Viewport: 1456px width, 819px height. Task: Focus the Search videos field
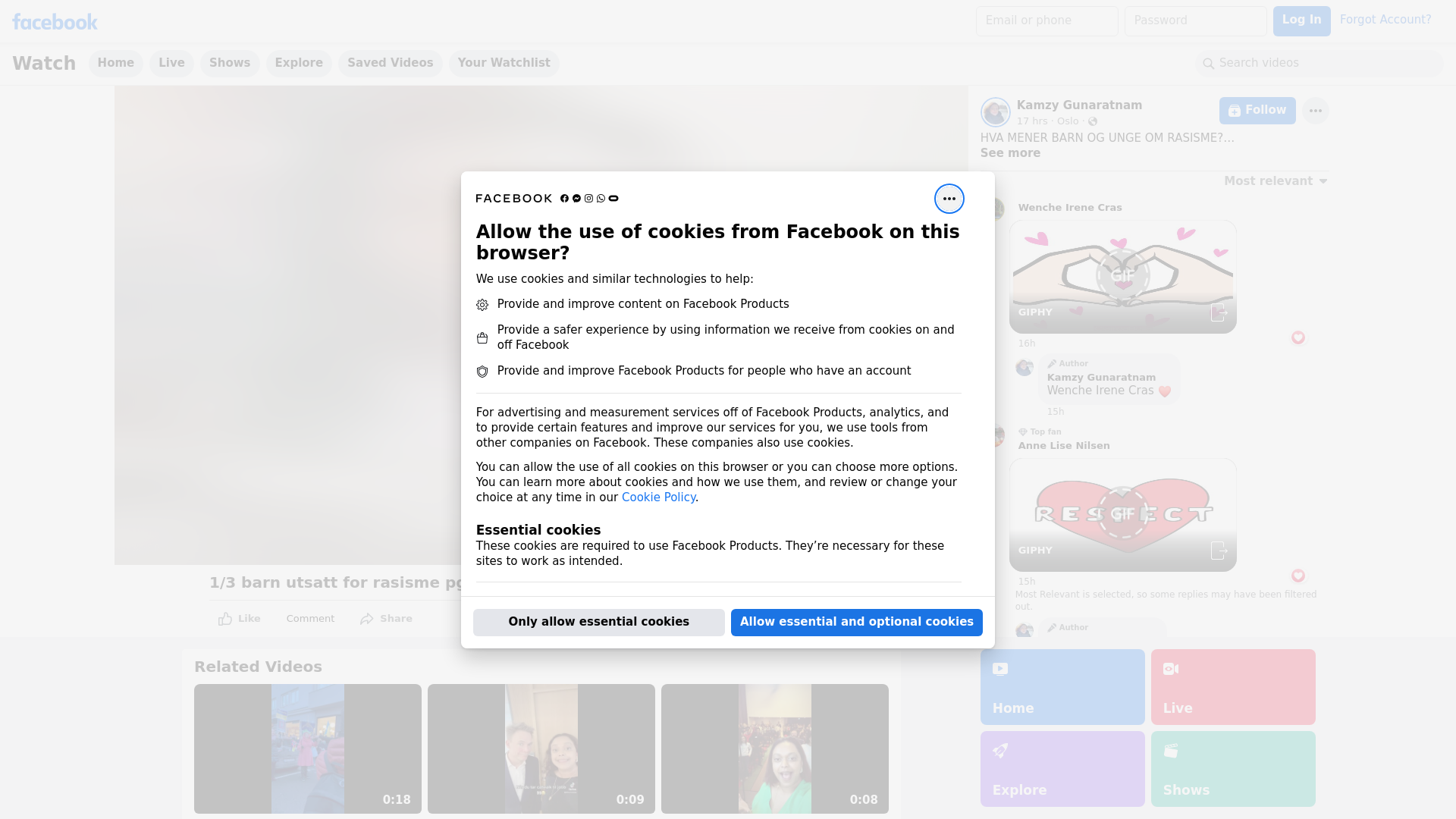point(1319,63)
